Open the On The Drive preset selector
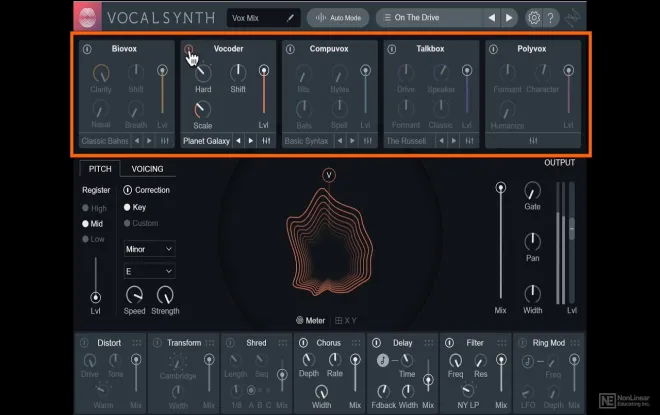 click(429, 18)
